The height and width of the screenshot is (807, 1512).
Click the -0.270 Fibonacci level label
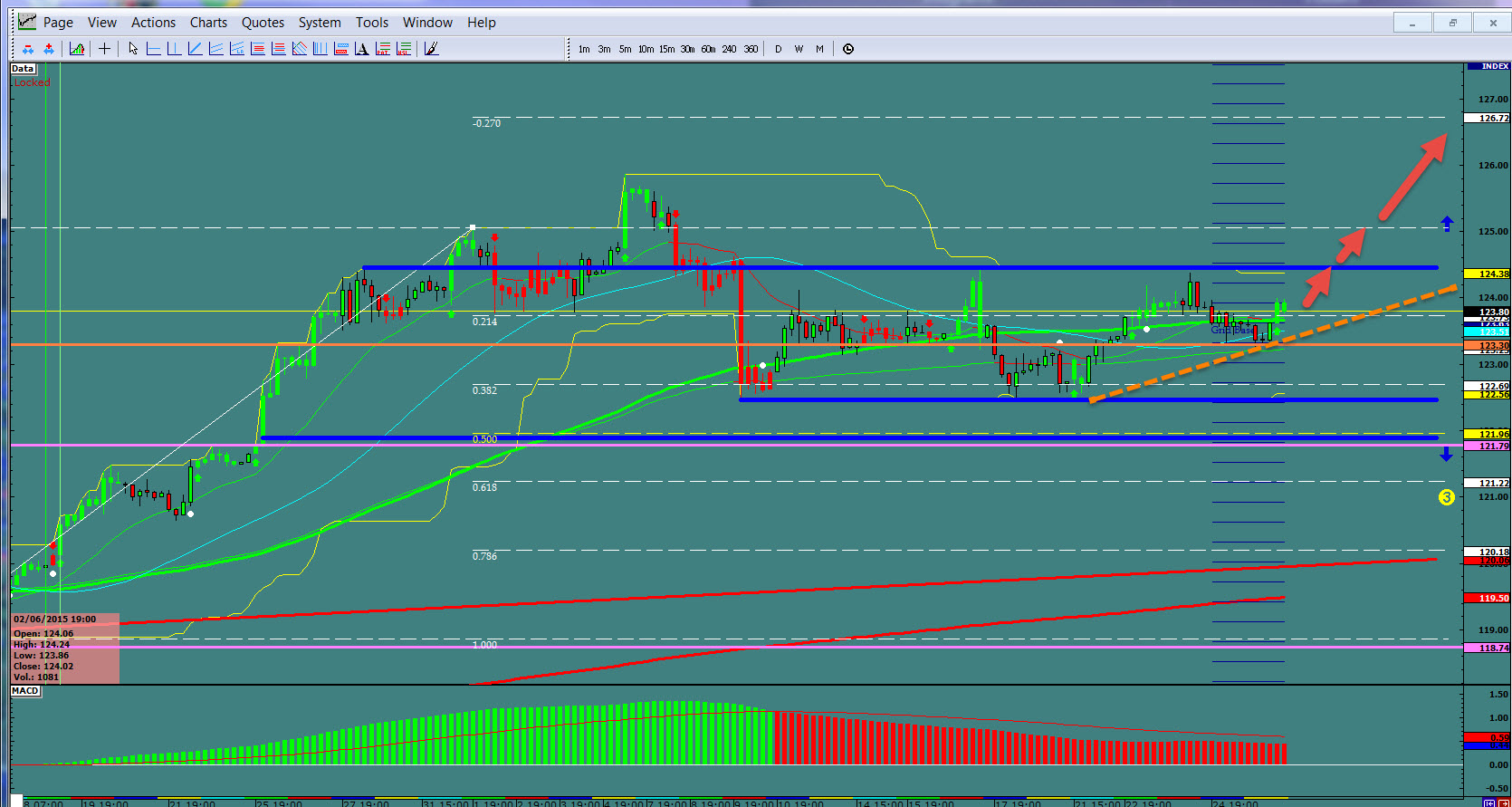tap(486, 123)
